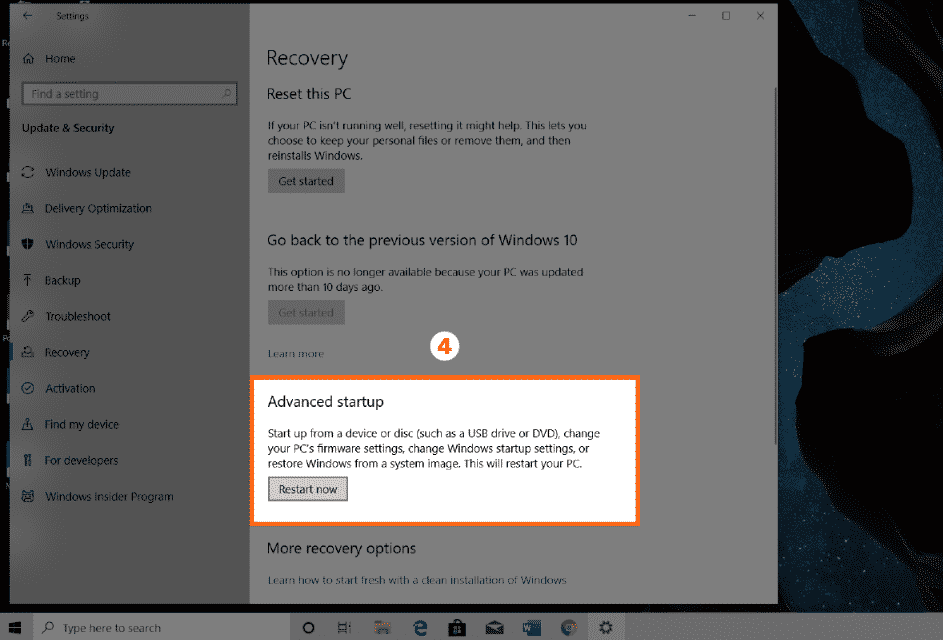The image size is (943, 640).
Task: Open the clean installation of Windows link
Action: click(417, 580)
